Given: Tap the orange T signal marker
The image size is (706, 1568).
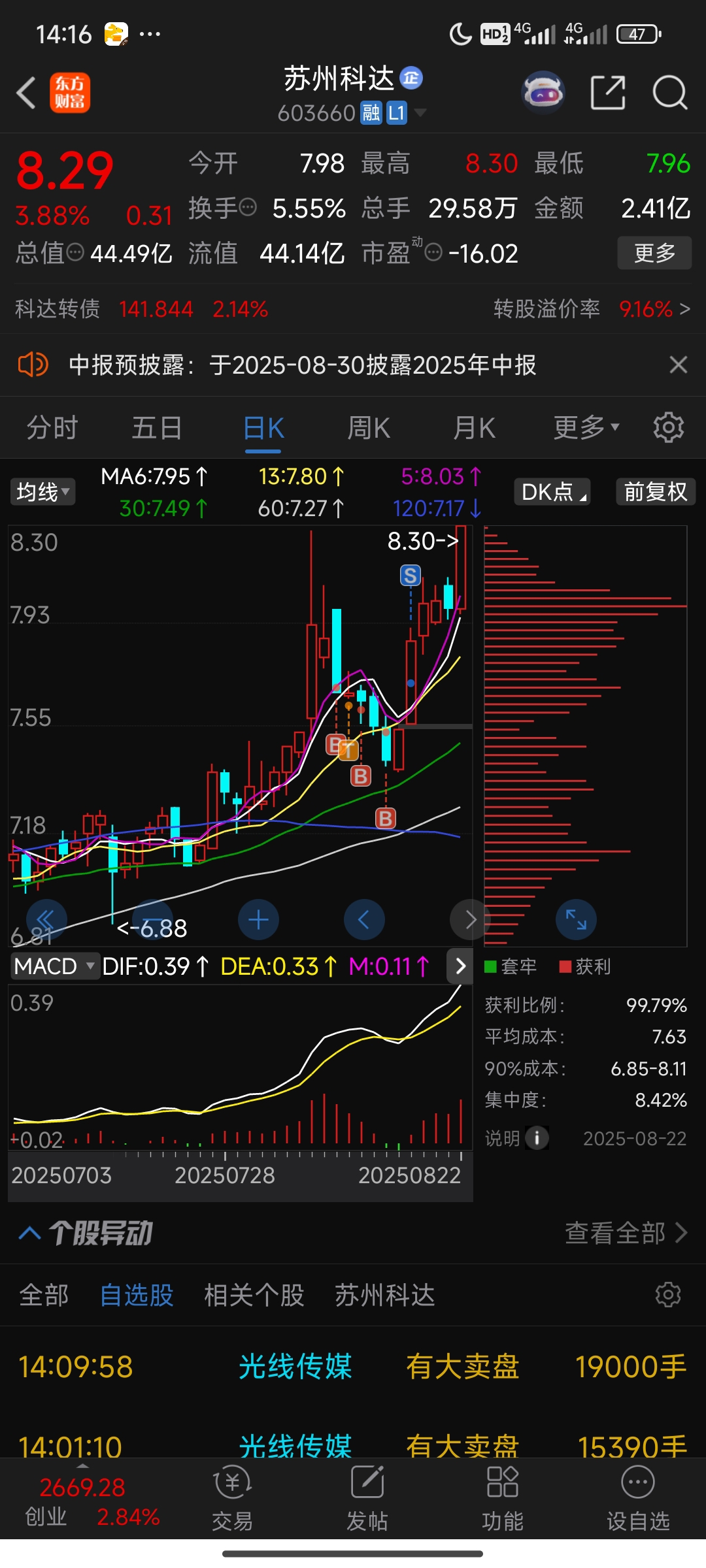Looking at the screenshot, I should pos(348,750).
